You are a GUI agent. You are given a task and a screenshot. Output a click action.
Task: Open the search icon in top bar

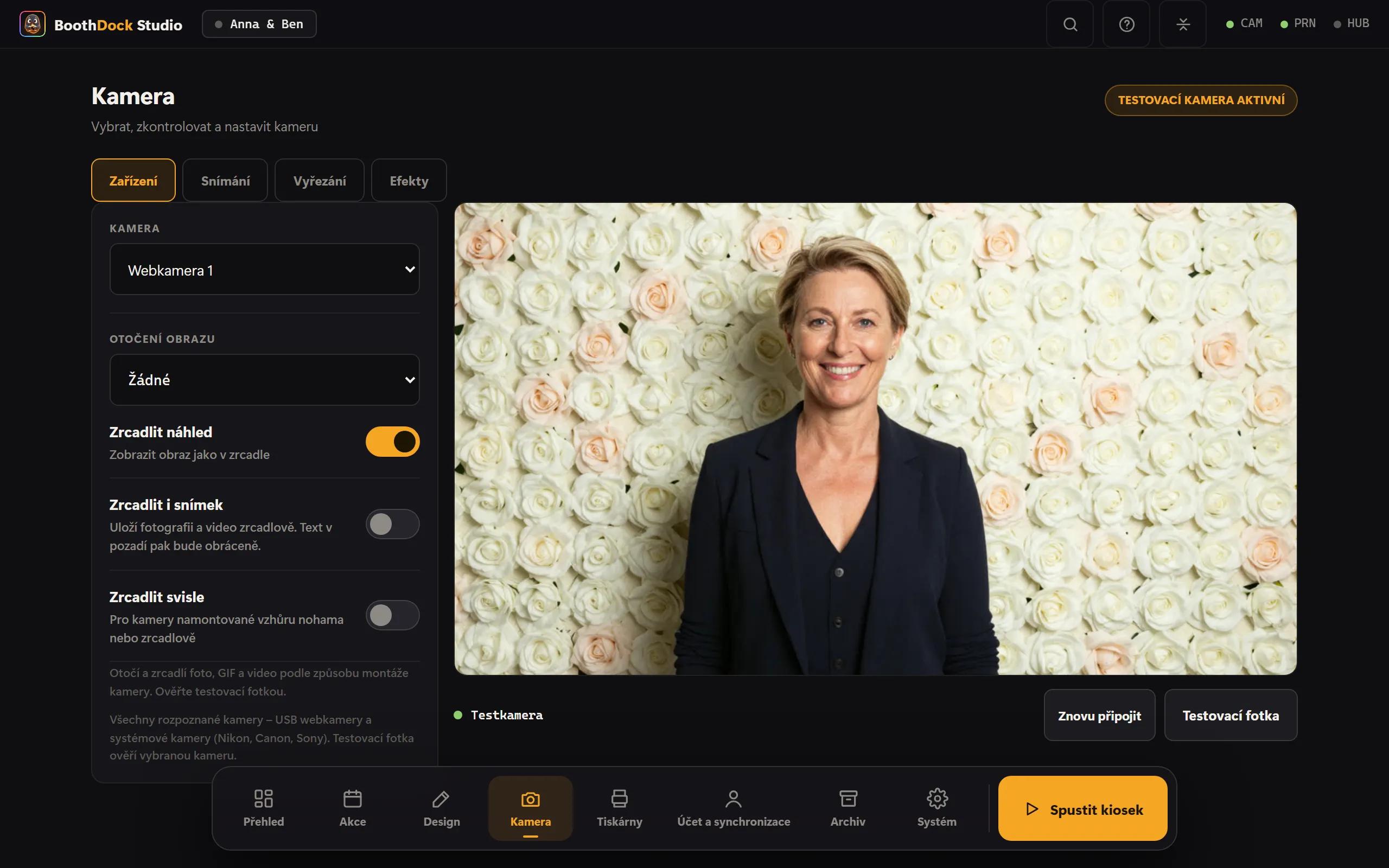(x=1070, y=24)
